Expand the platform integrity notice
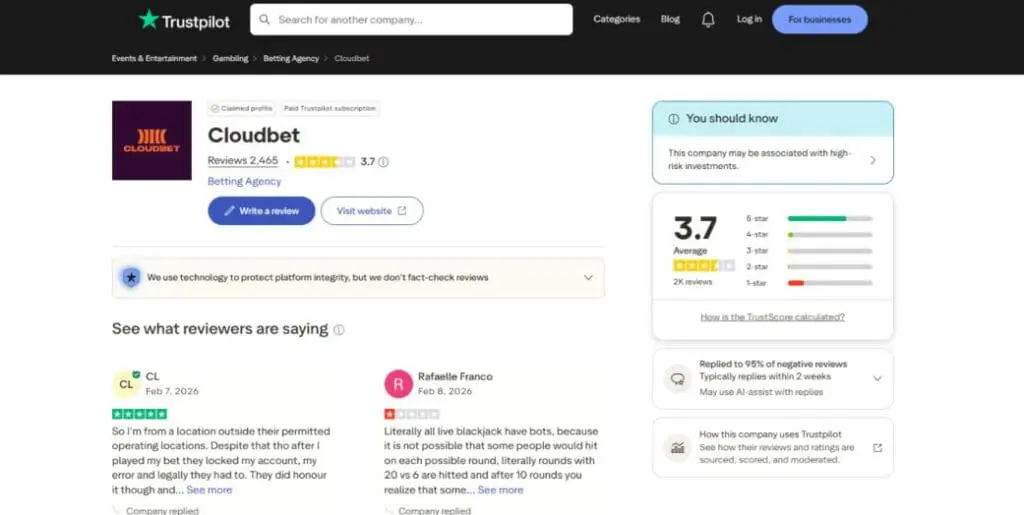 (588, 278)
